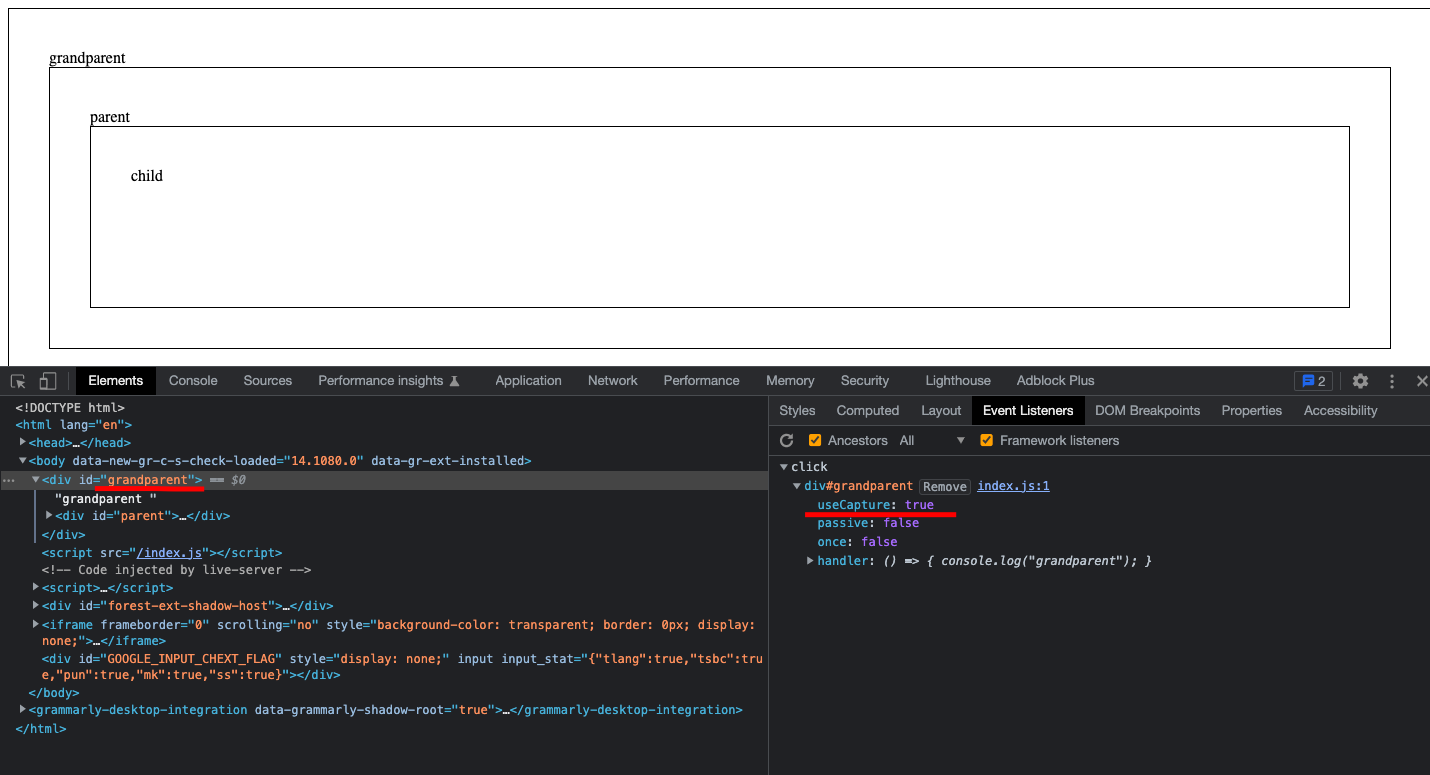Open the issues counter showing 2
Screen dimensions: 1430x775
pyautogui.click(x=1313, y=381)
